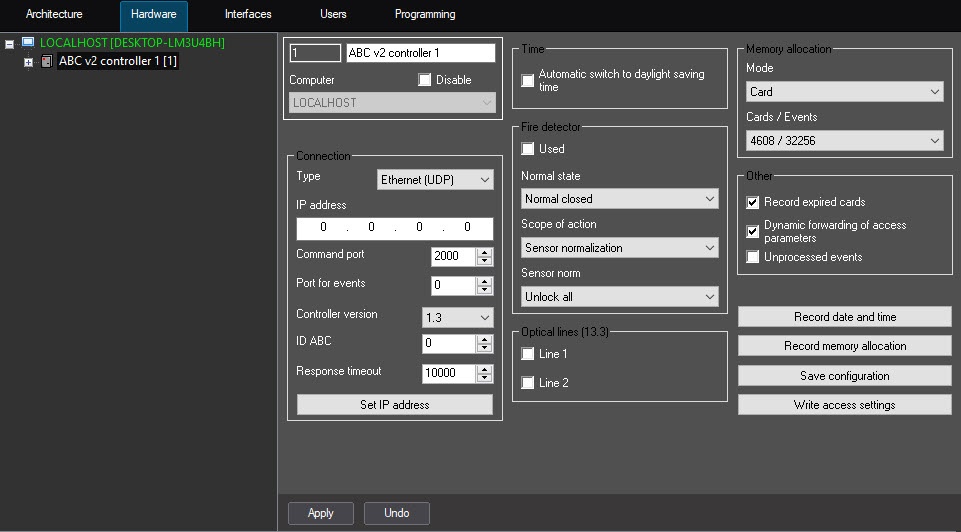Click the LOCALHOST computer icon in tree
This screenshot has width=961, height=532.
(28, 43)
